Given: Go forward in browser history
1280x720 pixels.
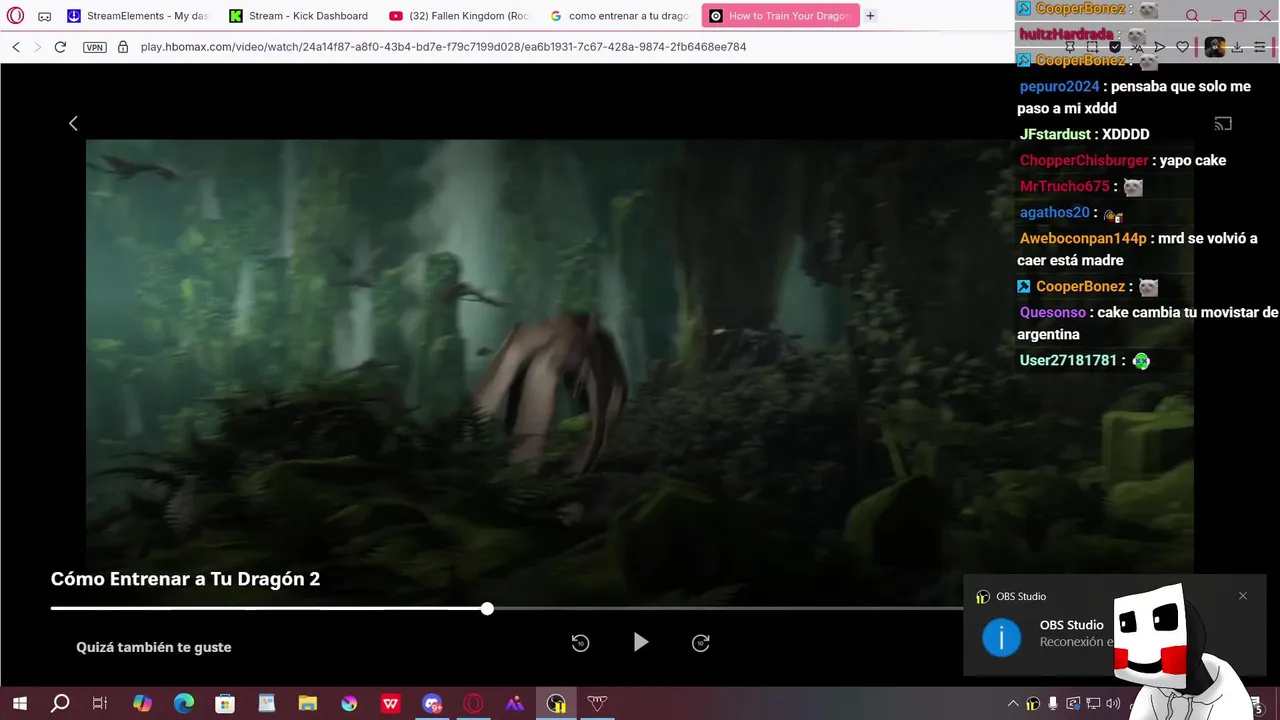Looking at the screenshot, I should (38, 47).
